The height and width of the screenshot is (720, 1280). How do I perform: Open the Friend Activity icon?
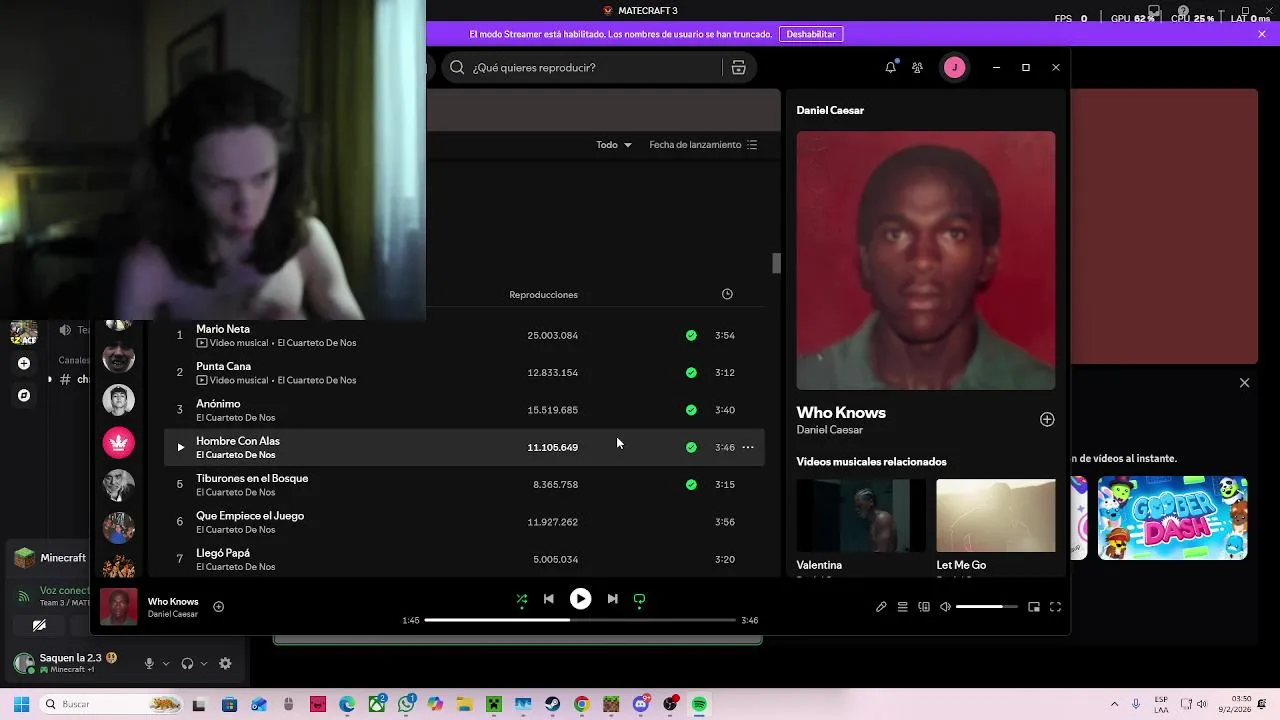click(917, 67)
